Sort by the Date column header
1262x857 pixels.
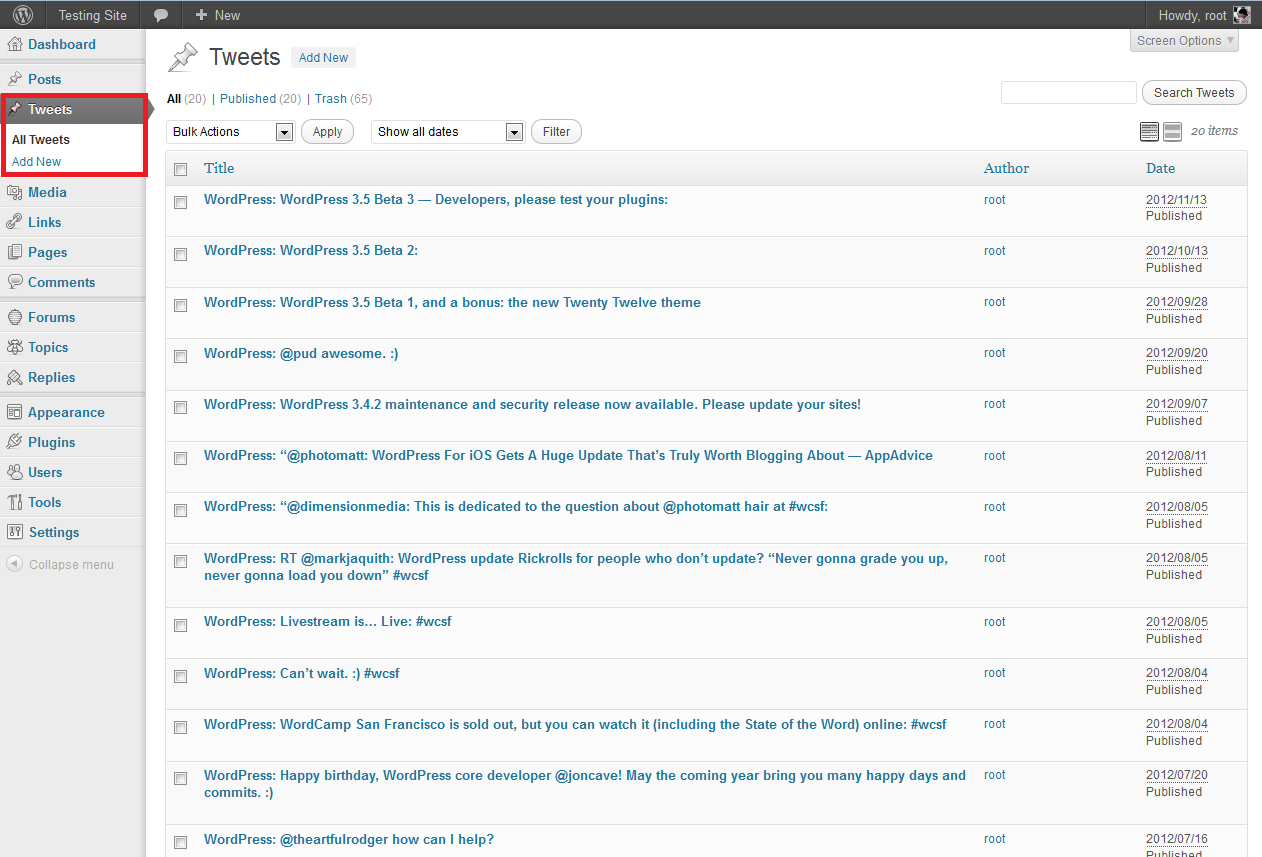1160,168
